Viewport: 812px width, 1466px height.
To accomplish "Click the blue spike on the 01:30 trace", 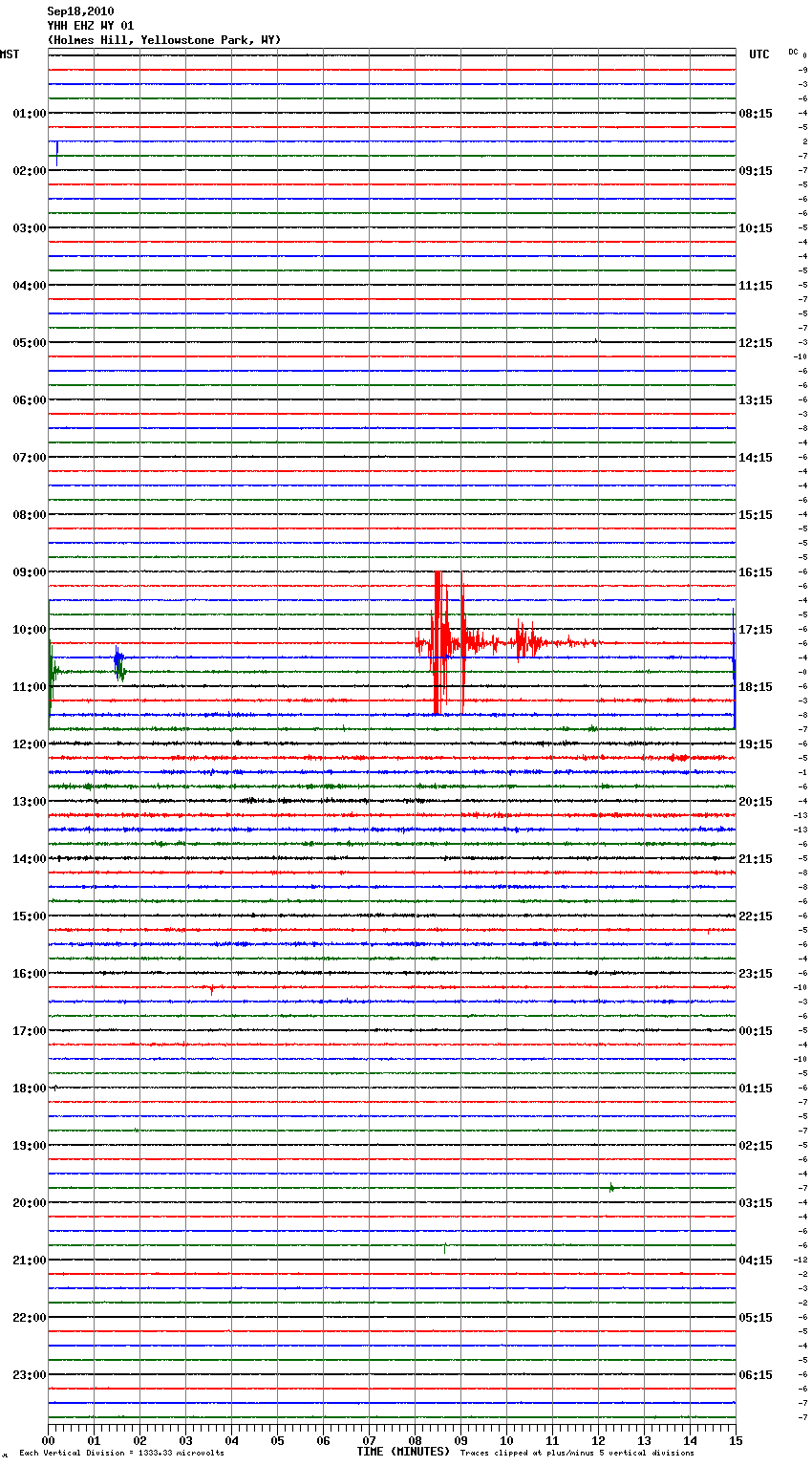I will 57,153.
